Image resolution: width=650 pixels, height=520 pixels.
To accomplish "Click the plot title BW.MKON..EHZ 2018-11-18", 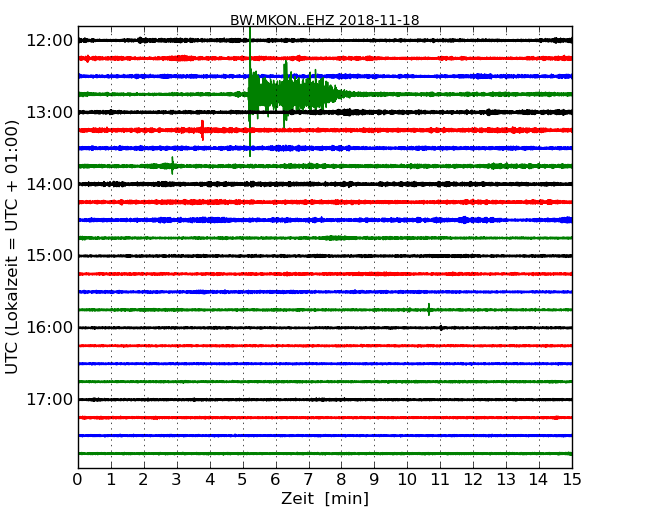I will pos(325,20).
